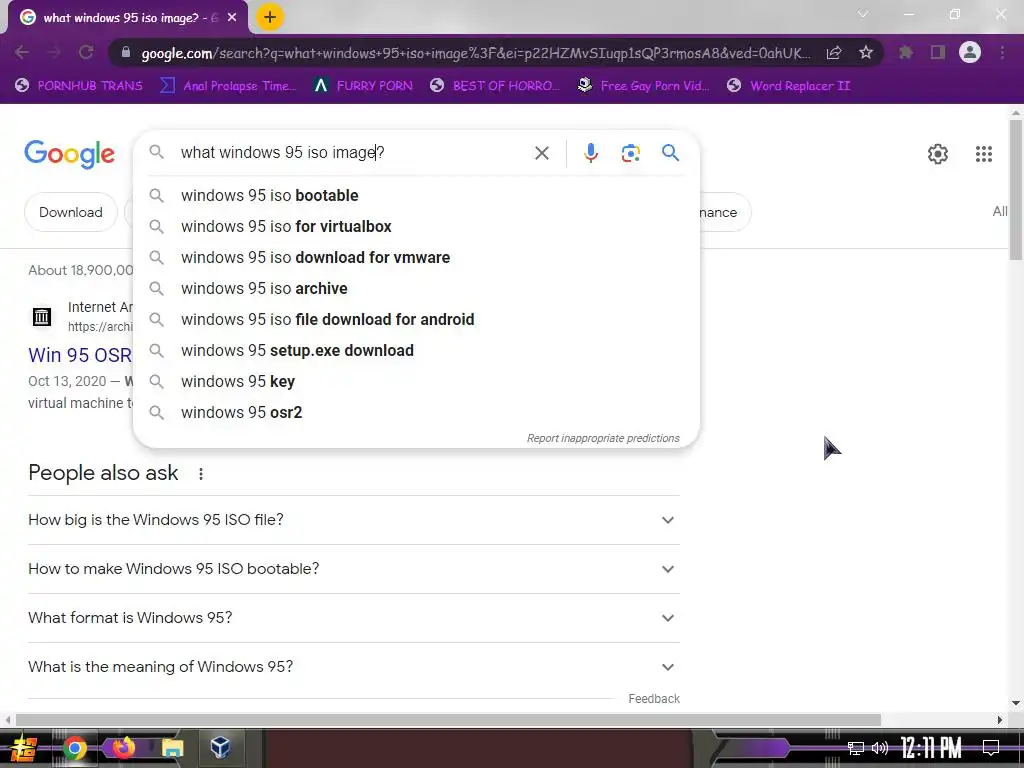
Task: Open Firefox from the taskbar
Action: click(x=123, y=748)
